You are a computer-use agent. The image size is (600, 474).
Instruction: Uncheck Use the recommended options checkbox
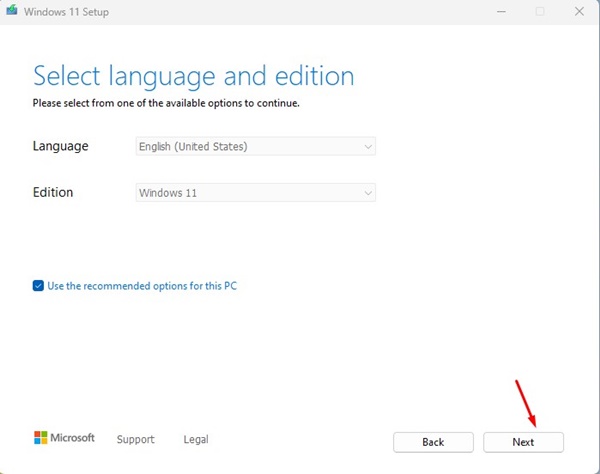tap(38, 286)
